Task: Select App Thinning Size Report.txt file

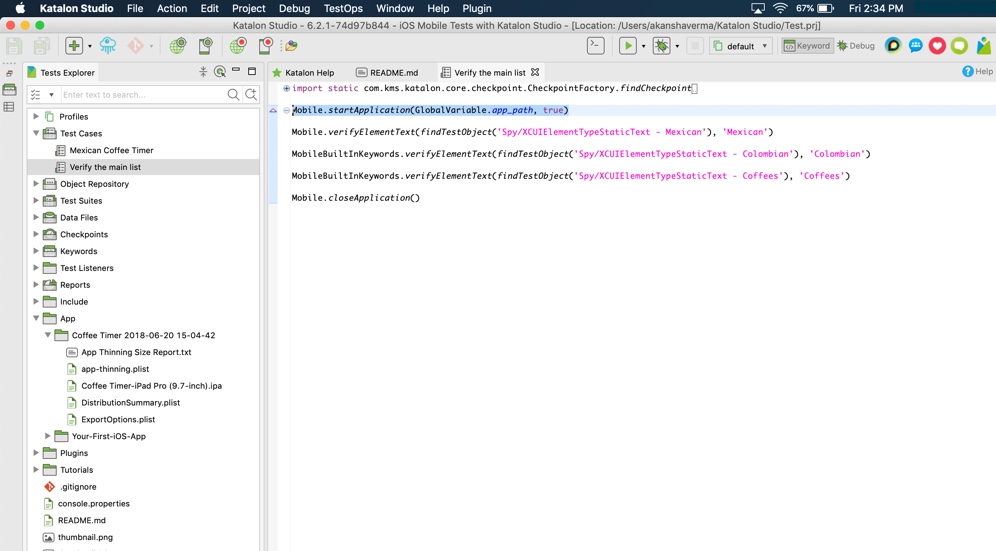Action: tap(136, 352)
